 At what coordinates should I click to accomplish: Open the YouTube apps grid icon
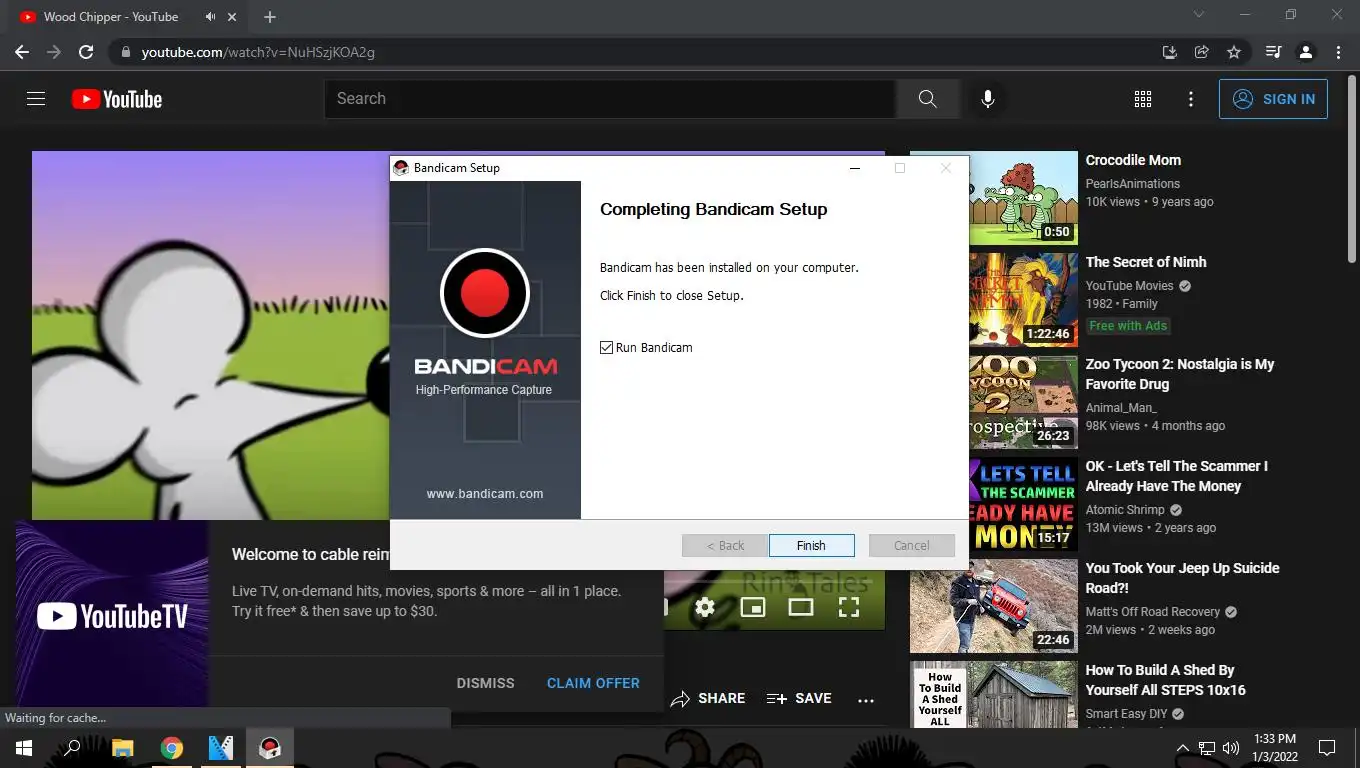[1143, 99]
